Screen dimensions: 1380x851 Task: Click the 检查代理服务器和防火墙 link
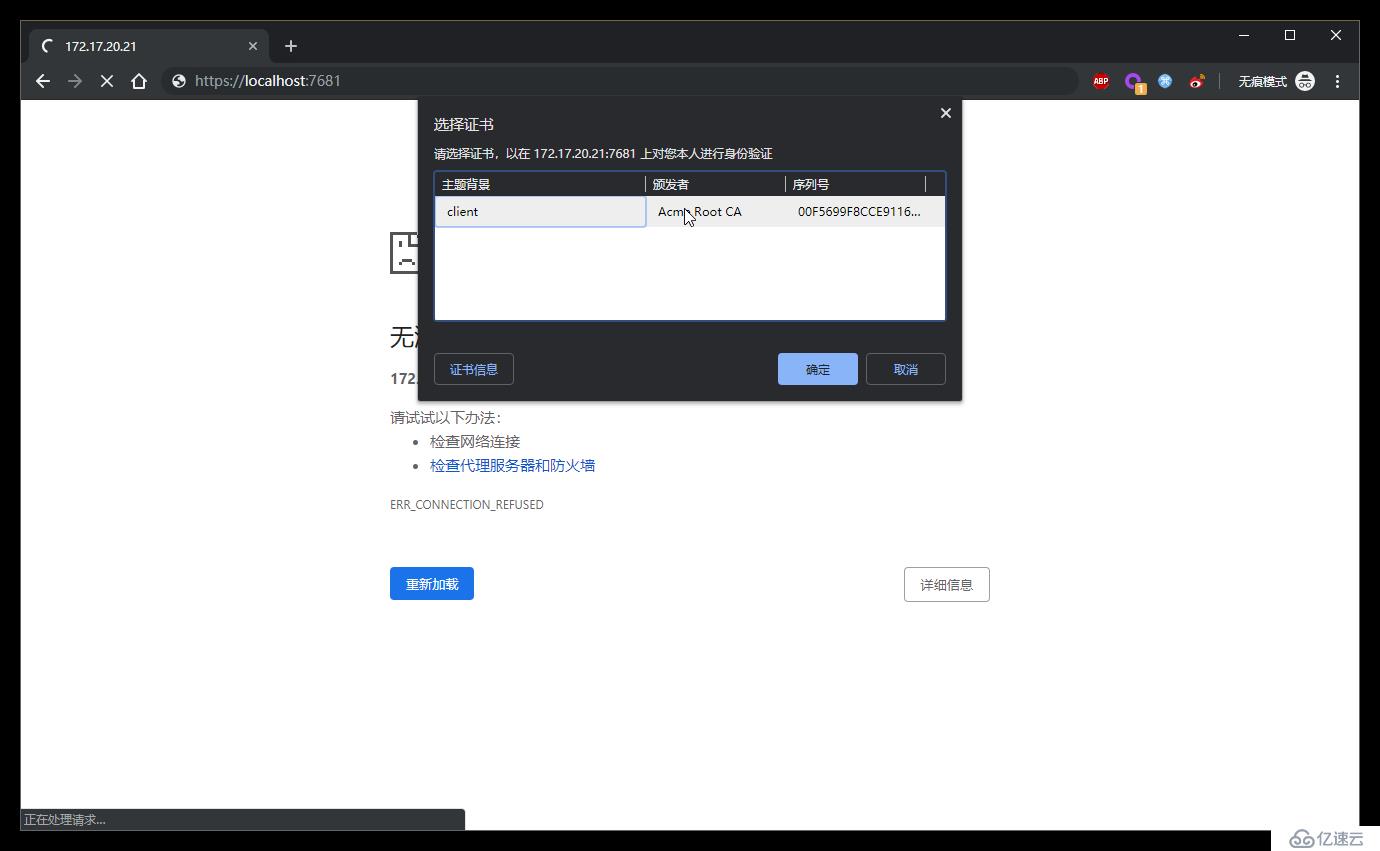point(512,465)
